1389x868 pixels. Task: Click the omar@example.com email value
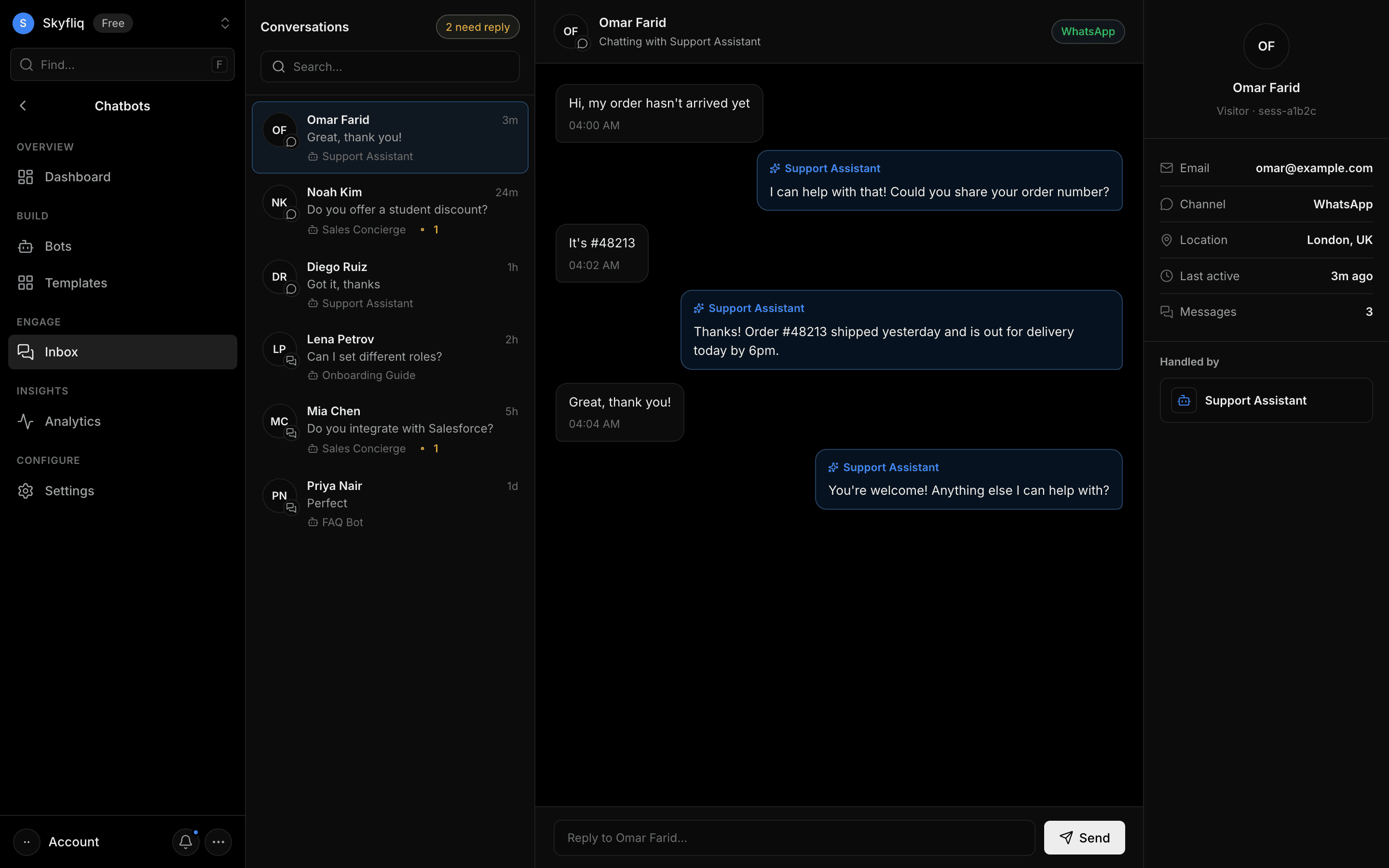pos(1314,168)
